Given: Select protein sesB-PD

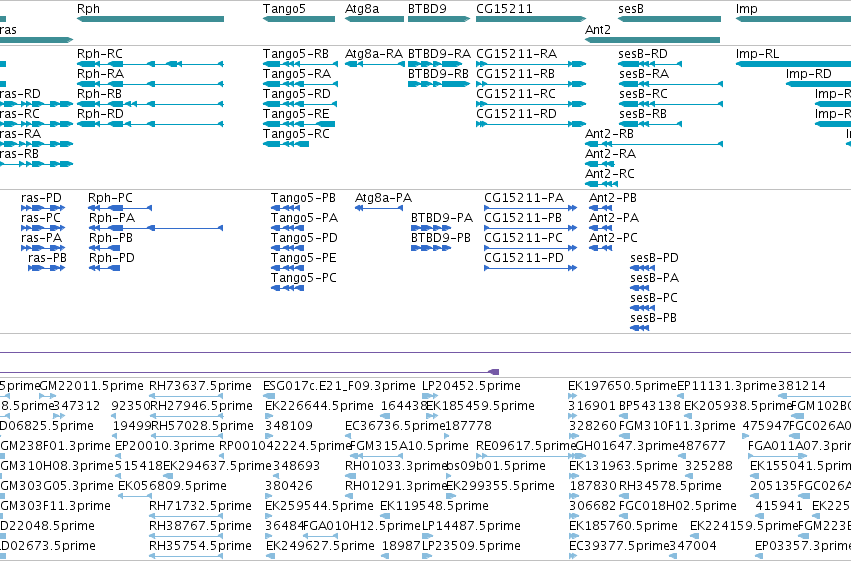Looking at the screenshot, I should 643,268.
